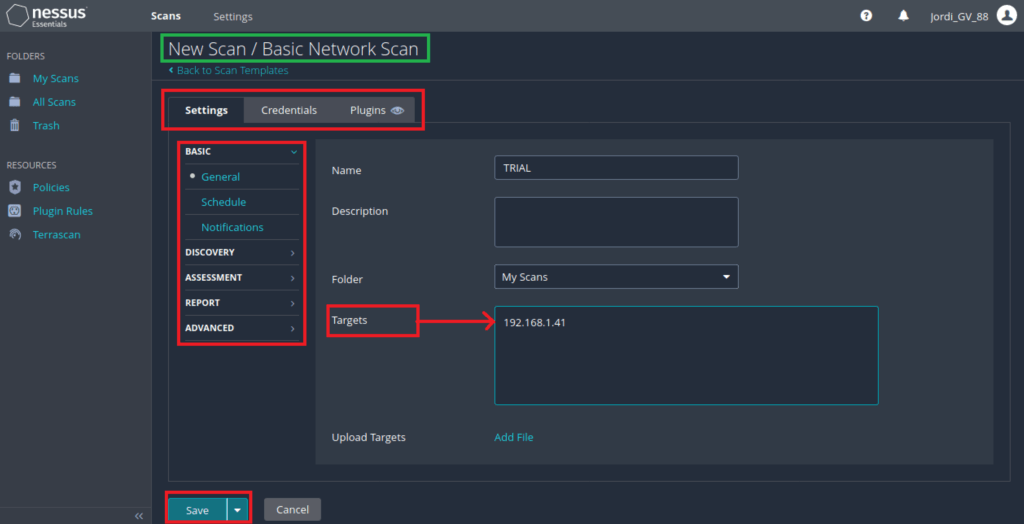Image resolution: width=1024 pixels, height=524 pixels.
Task: Collapse the BASIC section chevron
Action: pos(294,152)
